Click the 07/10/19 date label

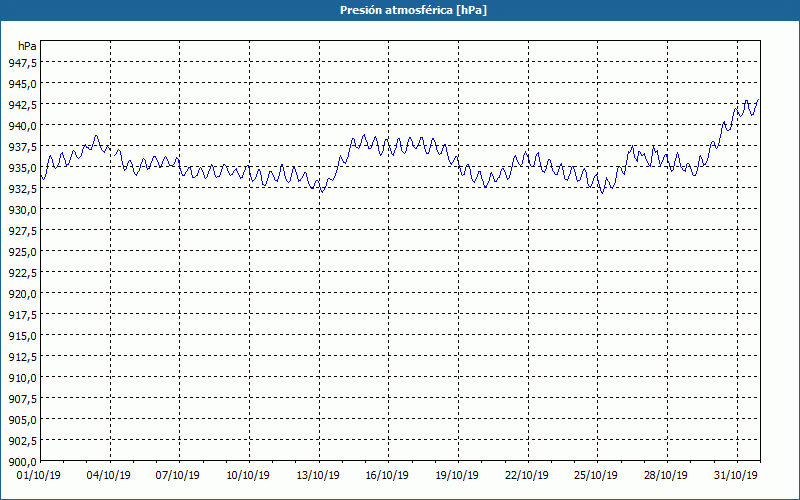(x=178, y=475)
